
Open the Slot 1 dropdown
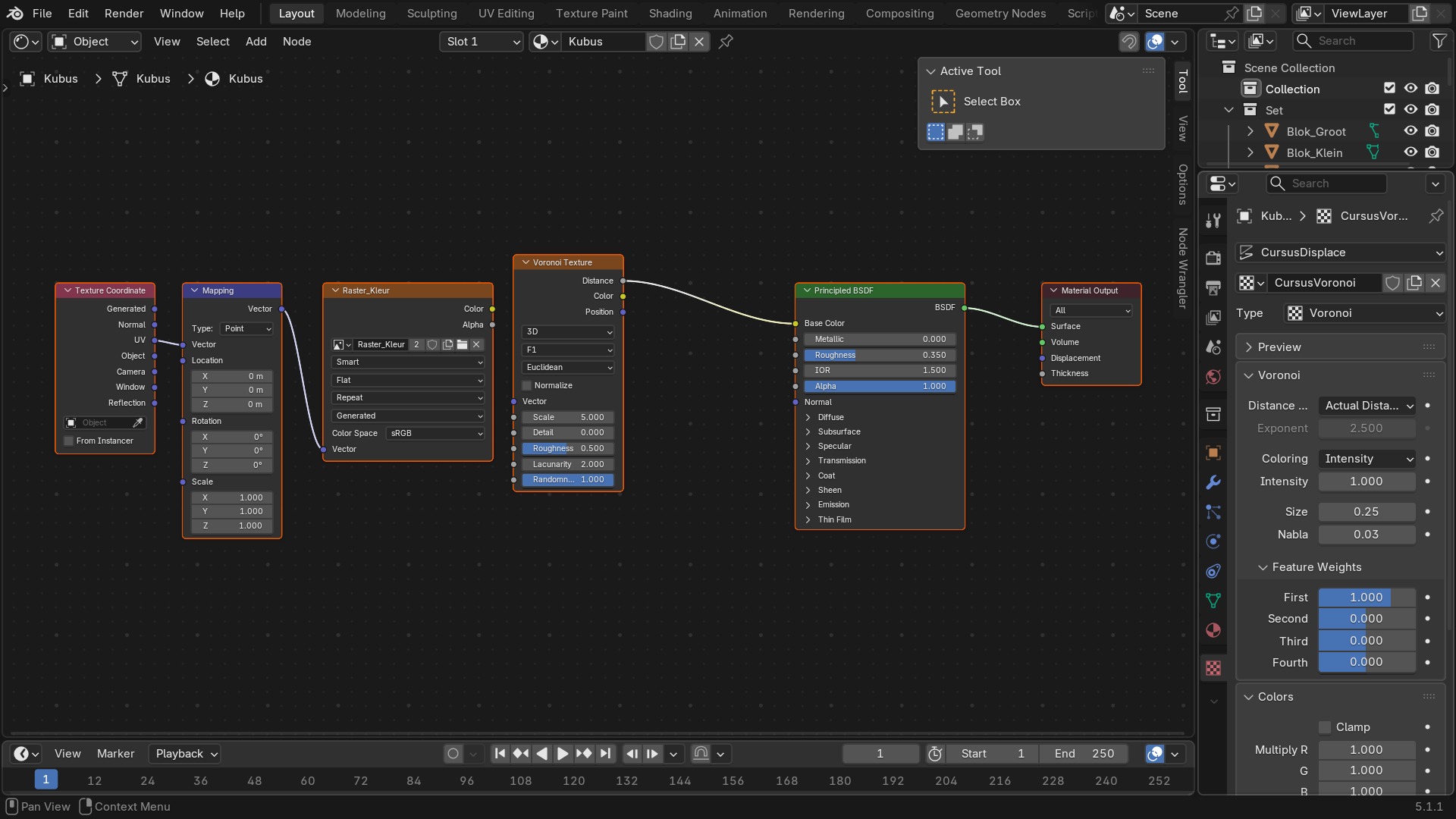tap(482, 42)
